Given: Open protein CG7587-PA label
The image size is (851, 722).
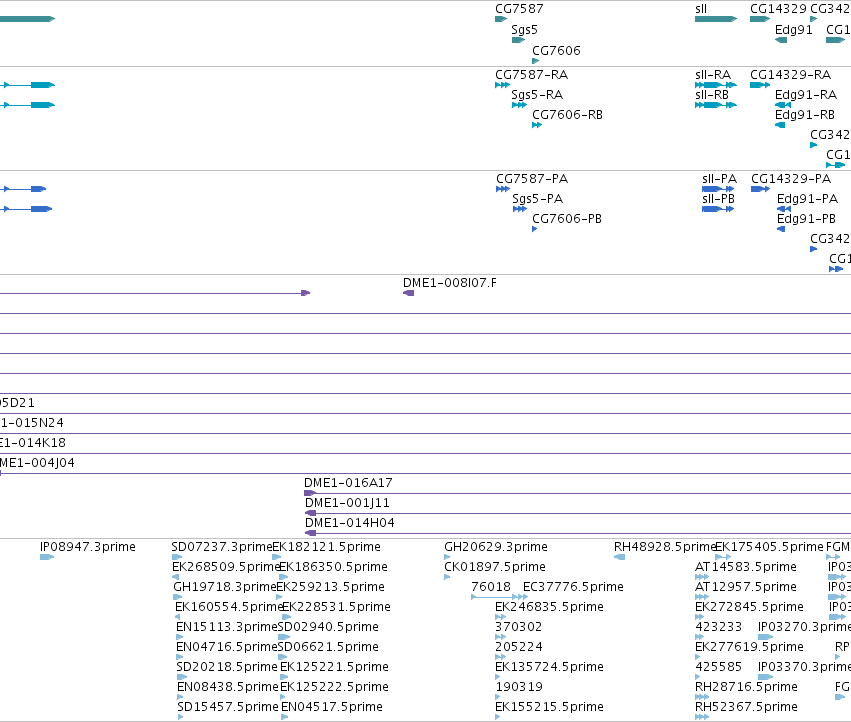Looking at the screenshot, I should pyautogui.click(x=532, y=179).
